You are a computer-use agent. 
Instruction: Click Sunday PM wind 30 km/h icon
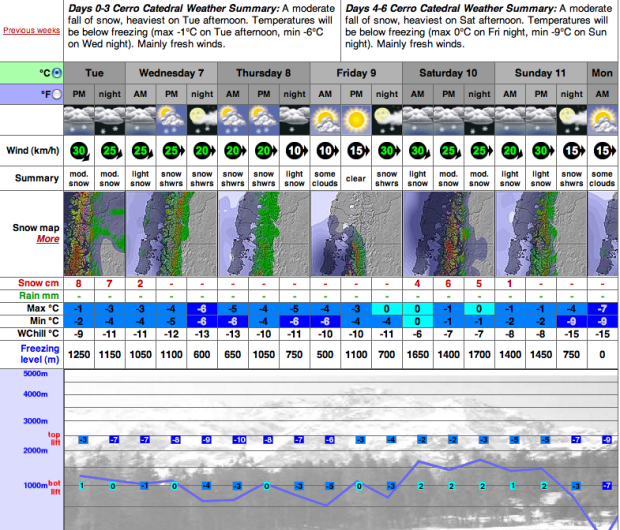pos(543,151)
